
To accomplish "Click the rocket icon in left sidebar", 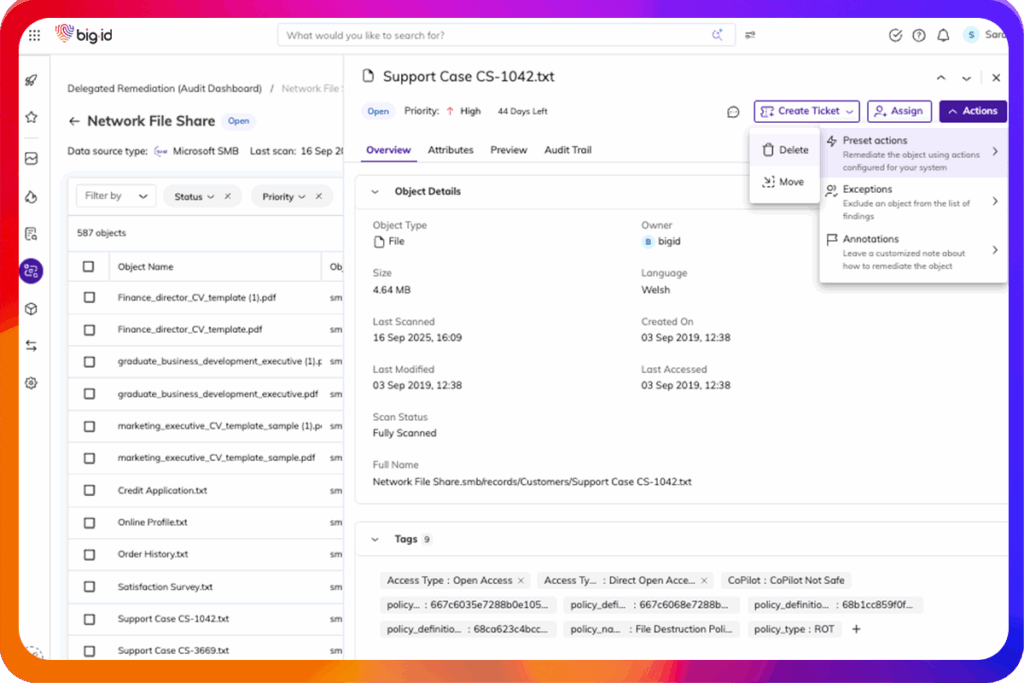I will pyautogui.click(x=31, y=81).
